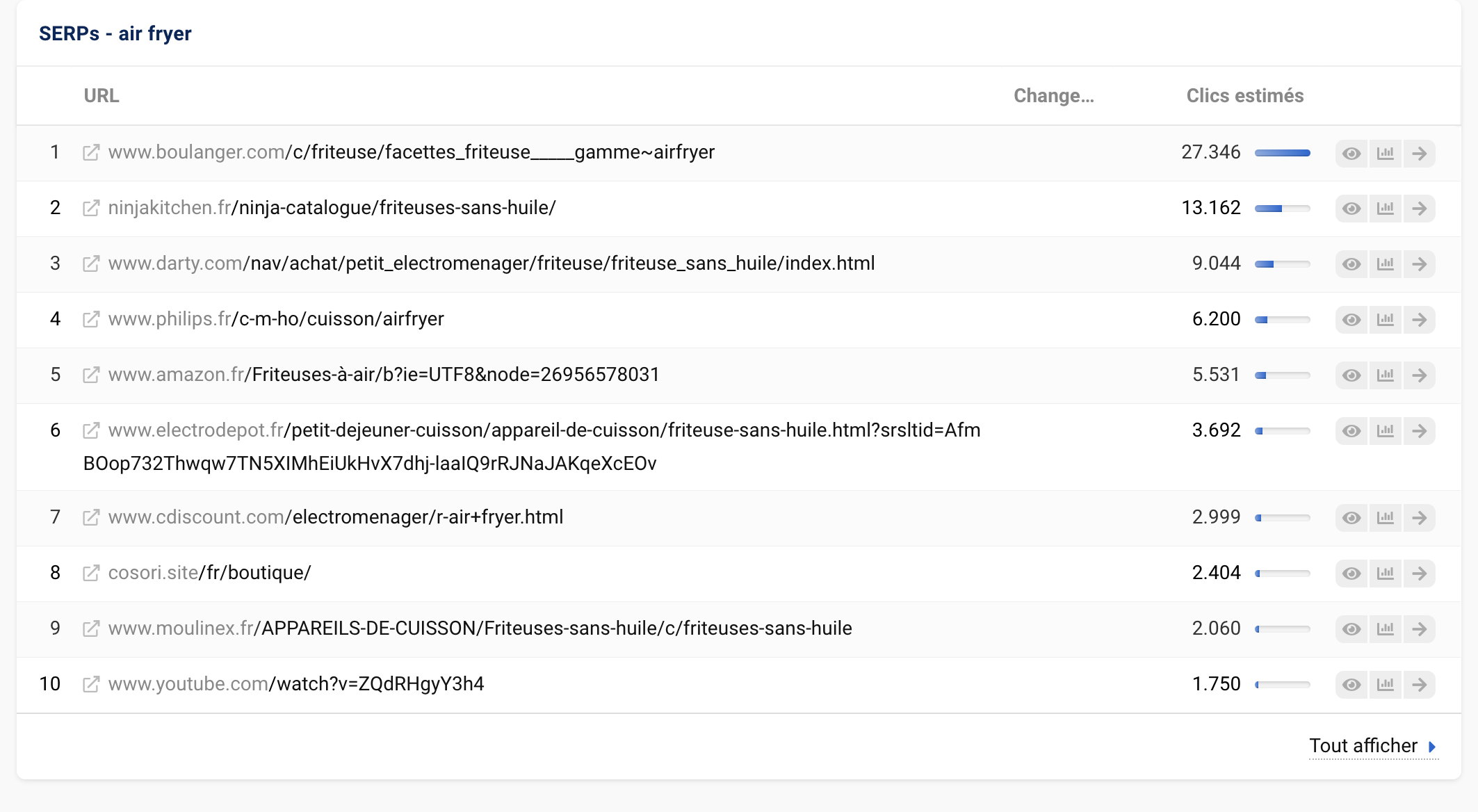Open the amazon.fr Friteuses-à-air URL
Image resolution: width=1478 pixels, height=812 pixels.
(x=384, y=375)
